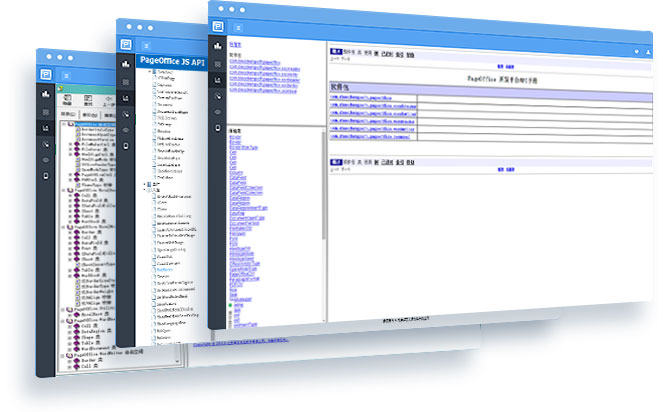The image size is (663, 412).
Task: Open the first com.zhuozhengsoft.pageoffice link in the package table
Action: click(361, 97)
